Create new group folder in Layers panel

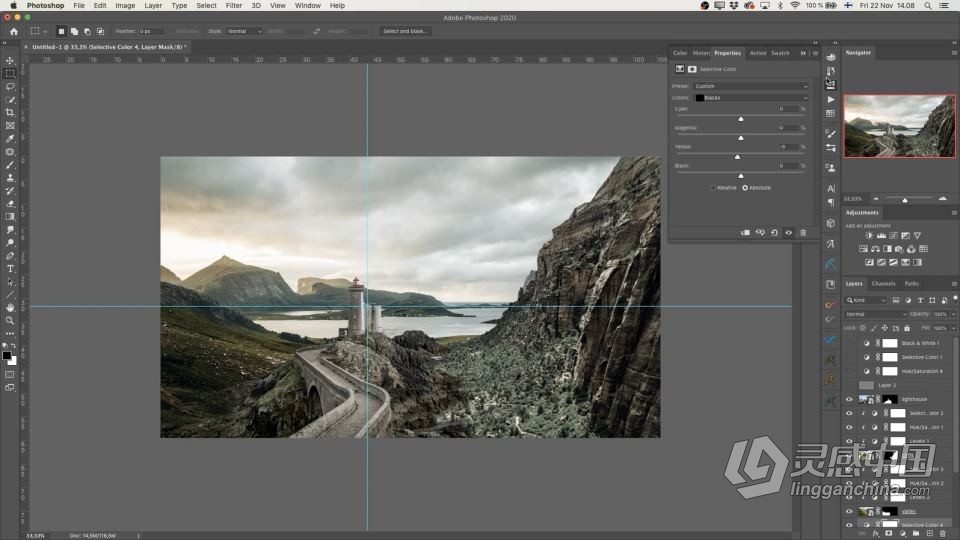(x=916, y=534)
